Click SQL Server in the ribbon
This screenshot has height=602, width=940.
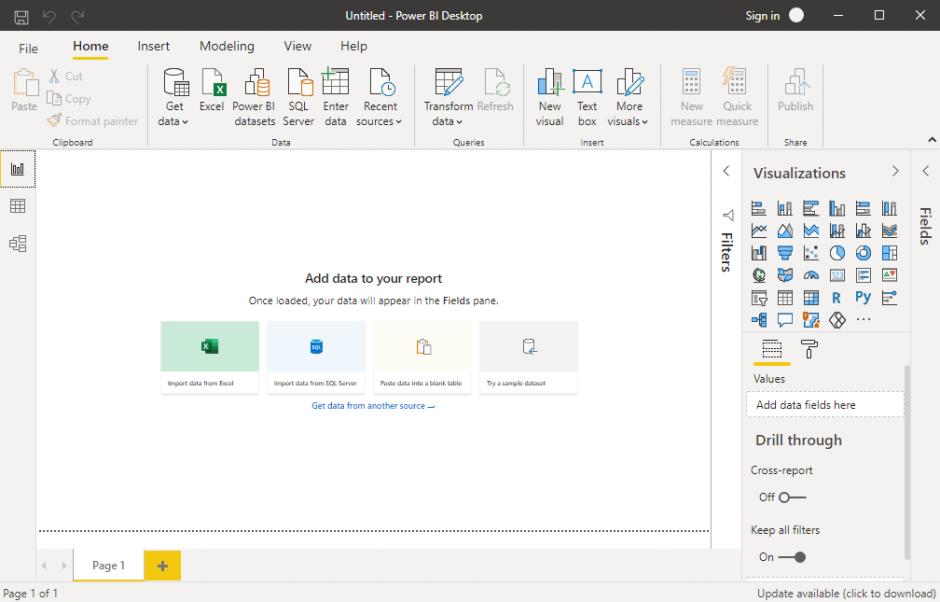[299, 97]
